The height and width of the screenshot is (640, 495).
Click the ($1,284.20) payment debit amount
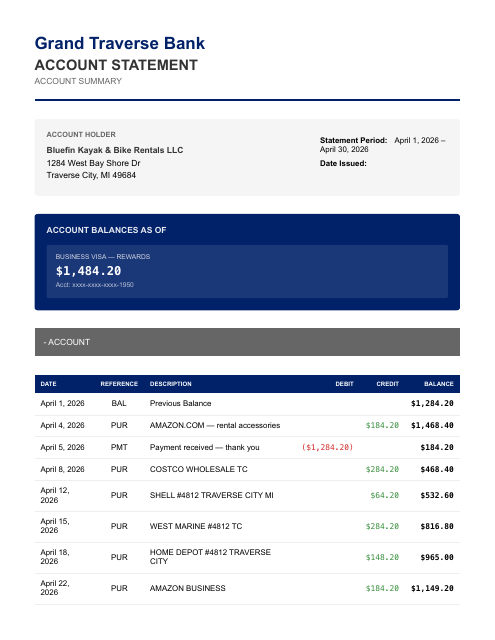point(327,447)
